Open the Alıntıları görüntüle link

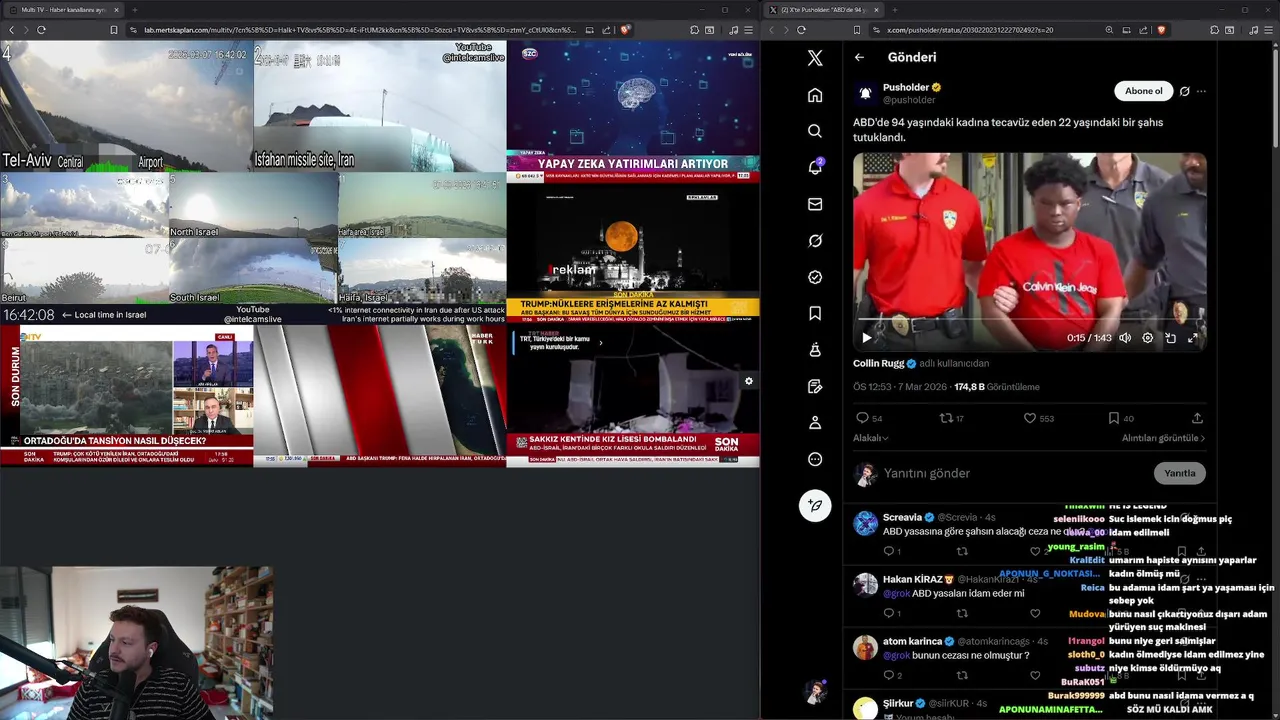pos(1163,438)
